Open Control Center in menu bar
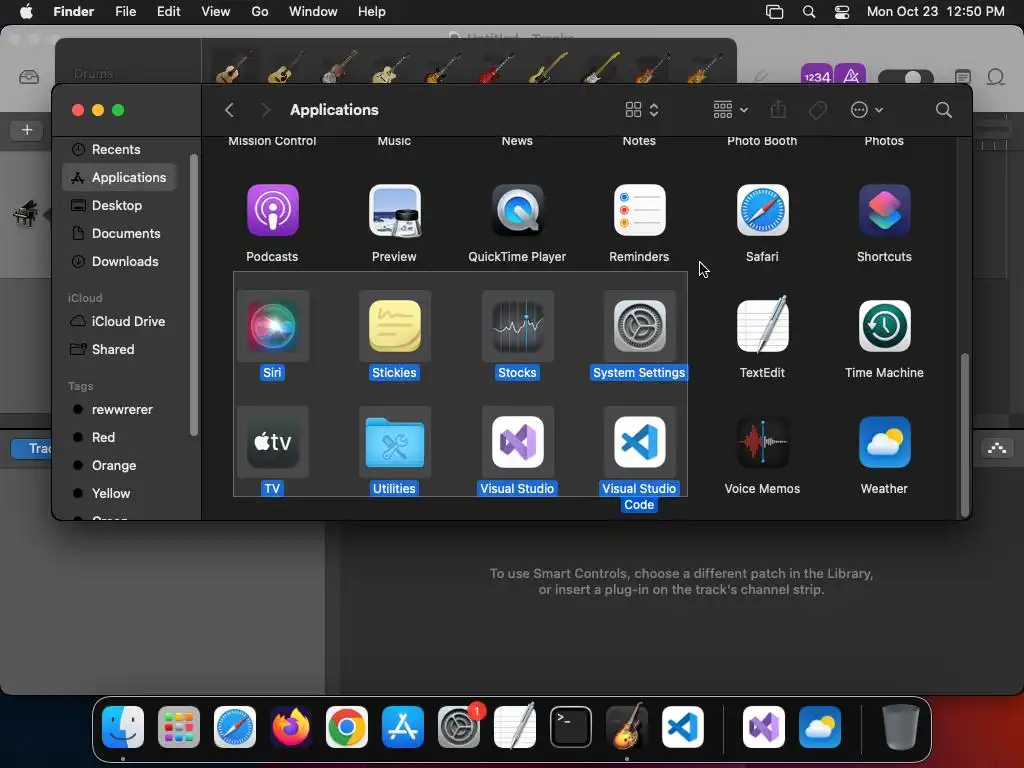Screen dimensions: 1024x768 click(x=842, y=12)
